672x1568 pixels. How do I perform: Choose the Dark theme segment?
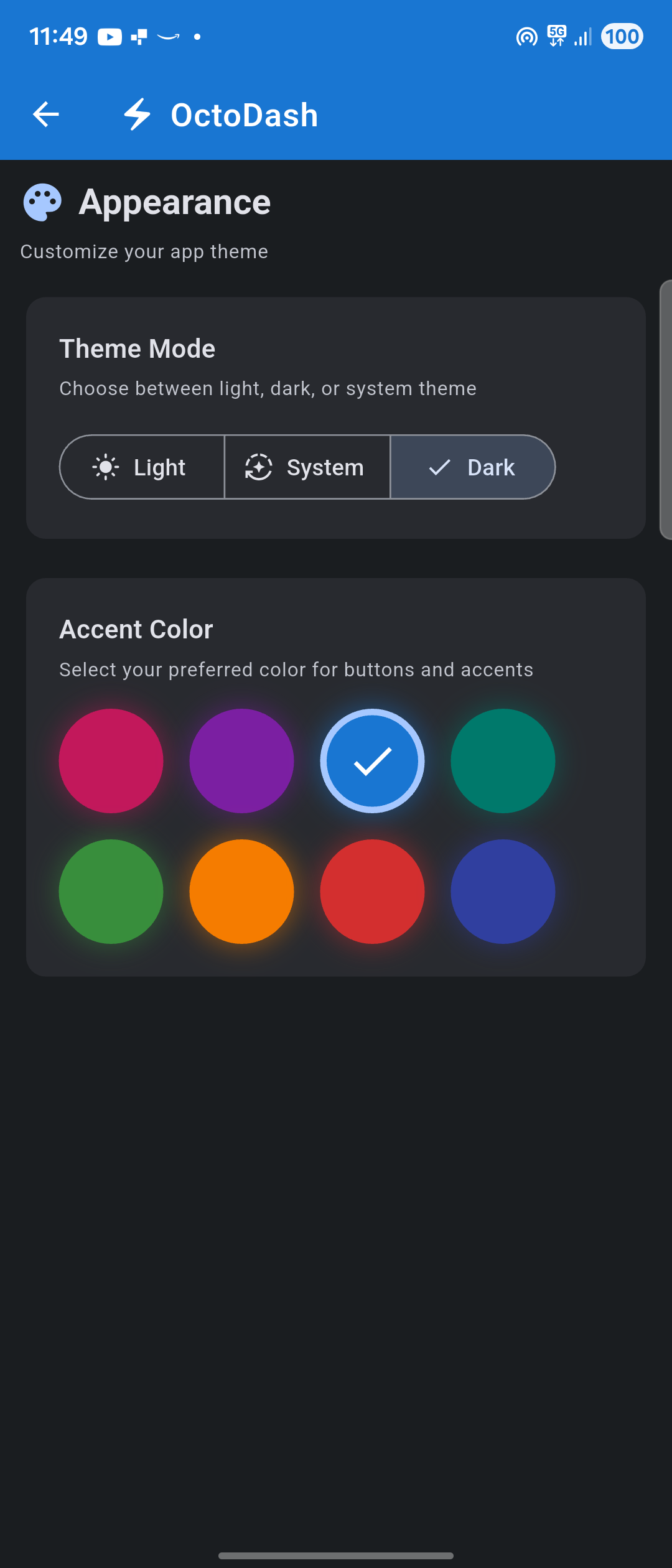pyautogui.click(x=473, y=467)
